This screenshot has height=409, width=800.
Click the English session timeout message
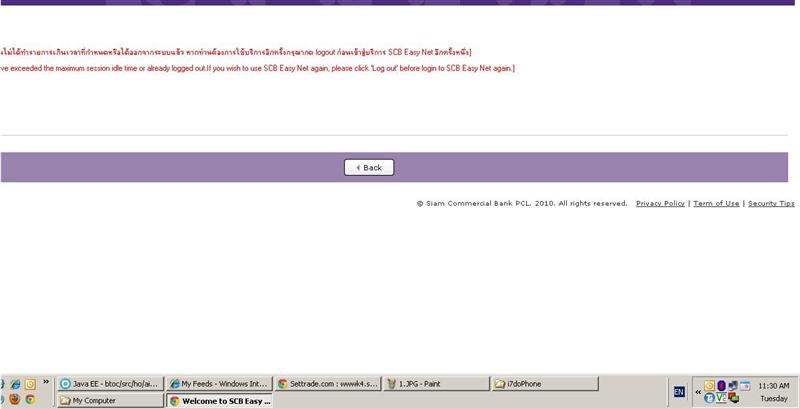click(257, 68)
